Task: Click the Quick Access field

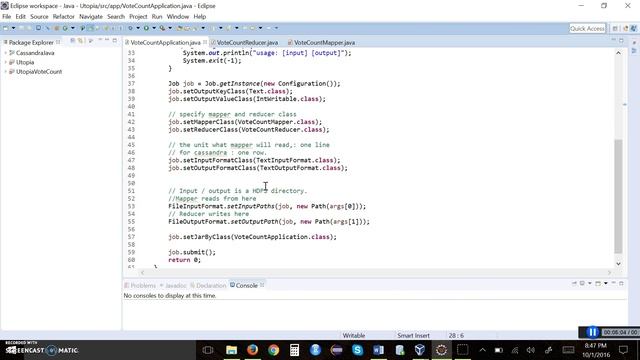Action: tap(587, 28)
